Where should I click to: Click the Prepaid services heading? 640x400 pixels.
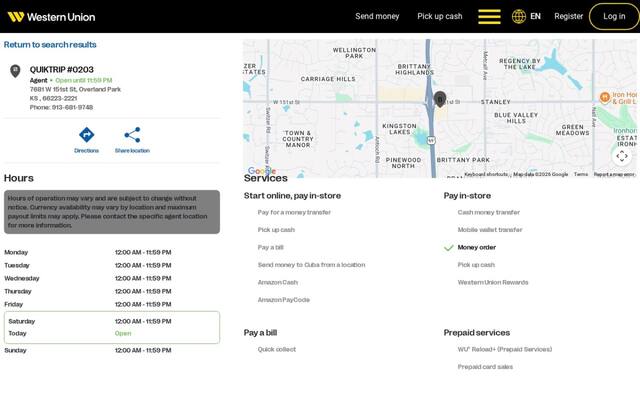[x=477, y=333]
